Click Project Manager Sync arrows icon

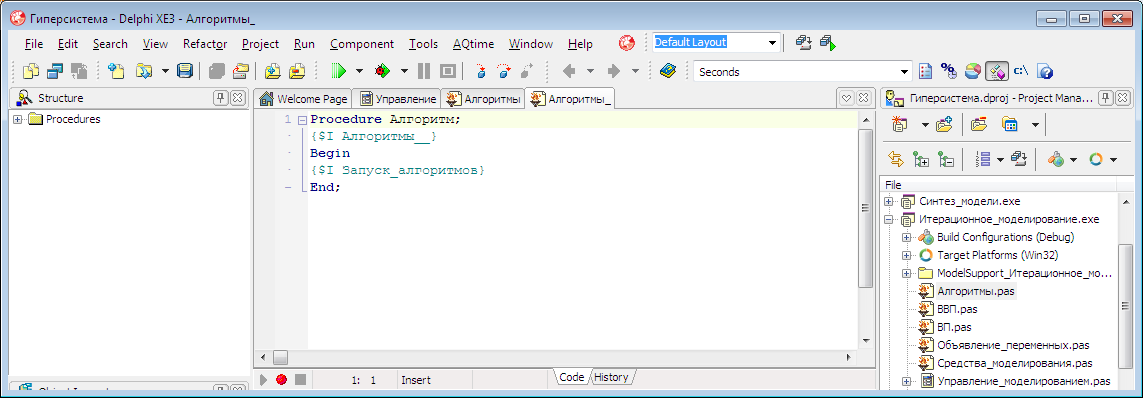(896, 159)
